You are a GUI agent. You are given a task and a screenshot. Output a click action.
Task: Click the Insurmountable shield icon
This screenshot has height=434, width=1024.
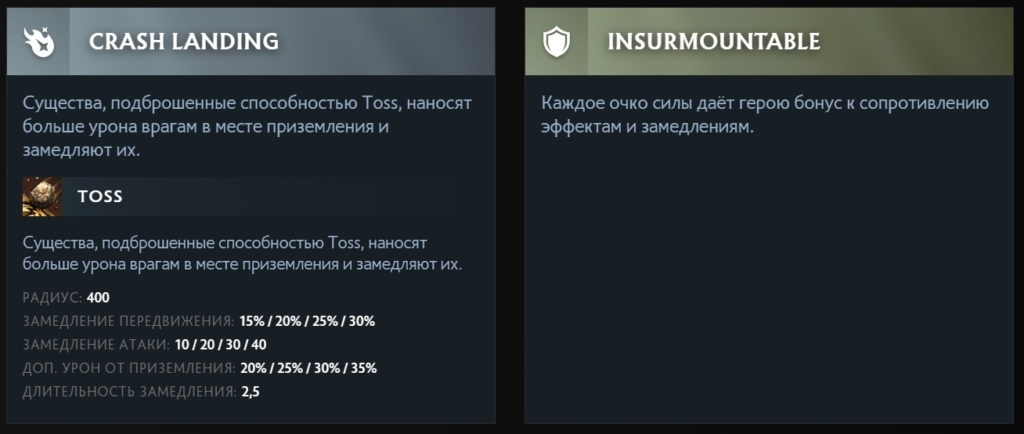click(x=556, y=41)
